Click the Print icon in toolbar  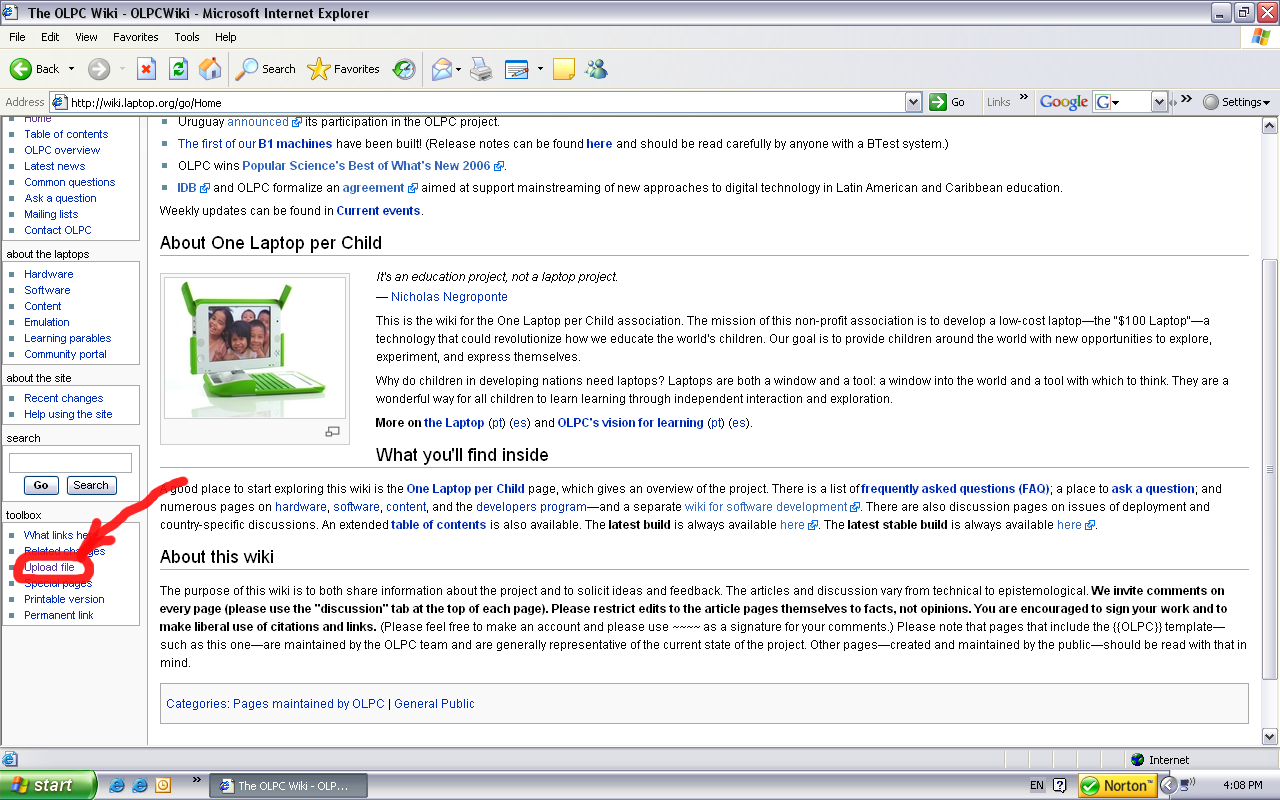(481, 69)
